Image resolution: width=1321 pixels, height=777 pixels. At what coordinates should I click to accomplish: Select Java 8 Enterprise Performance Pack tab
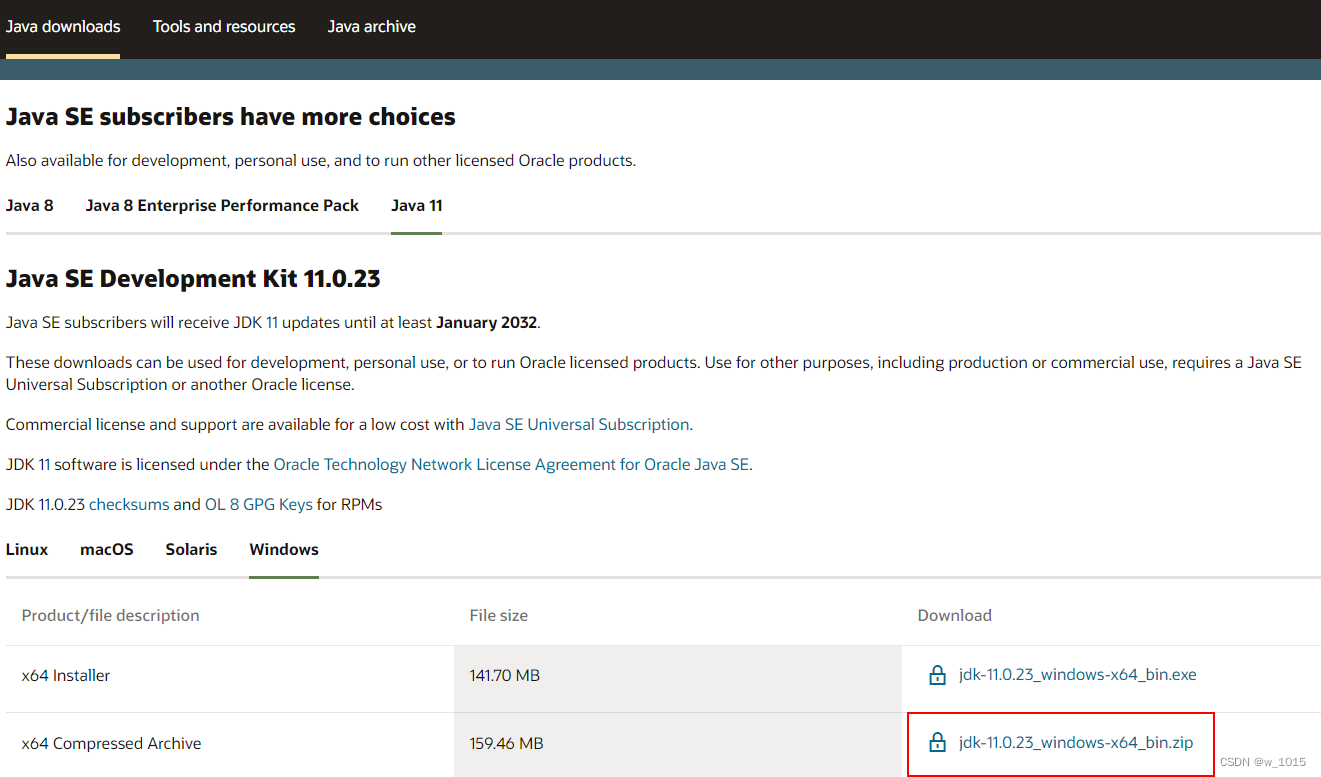coord(222,206)
